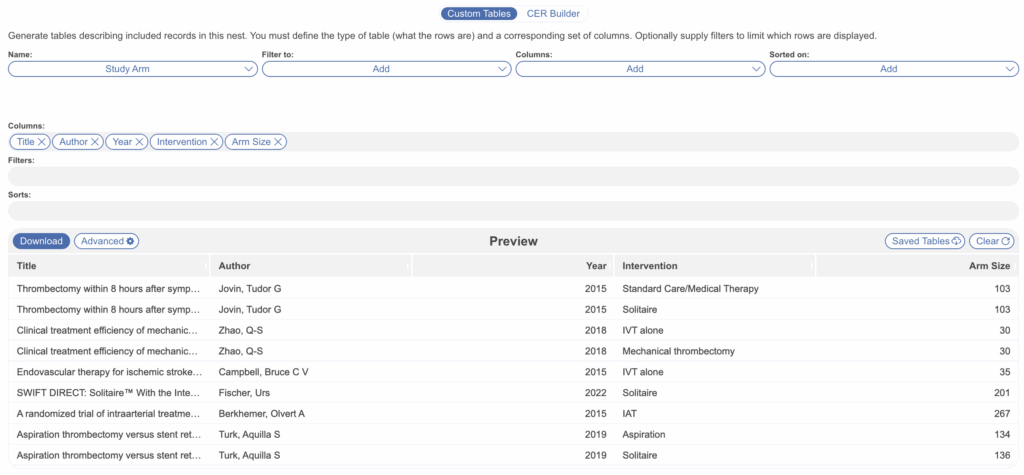Remove the Intervention column chip

(x=214, y=142)
